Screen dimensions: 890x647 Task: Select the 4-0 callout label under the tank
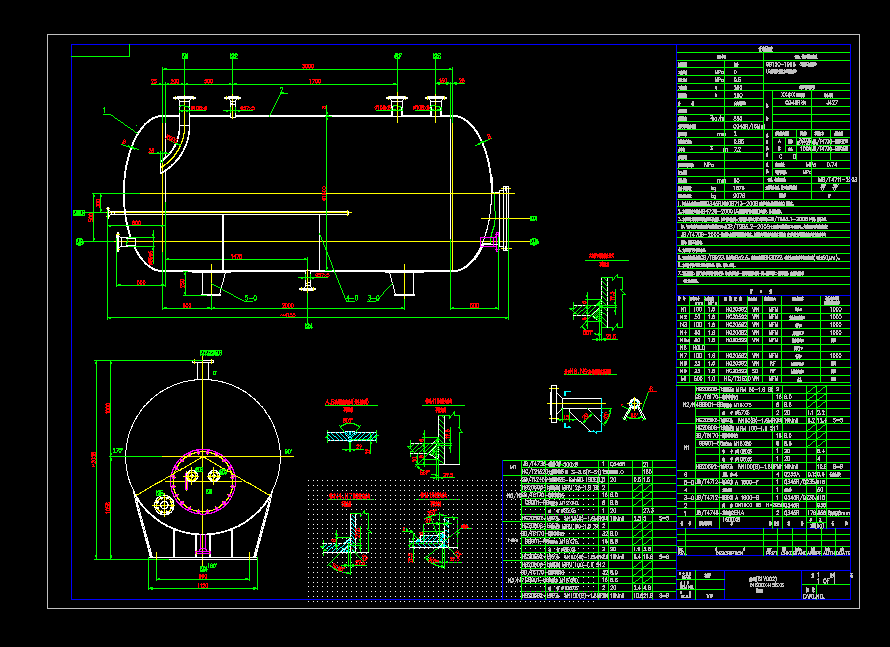351,297
